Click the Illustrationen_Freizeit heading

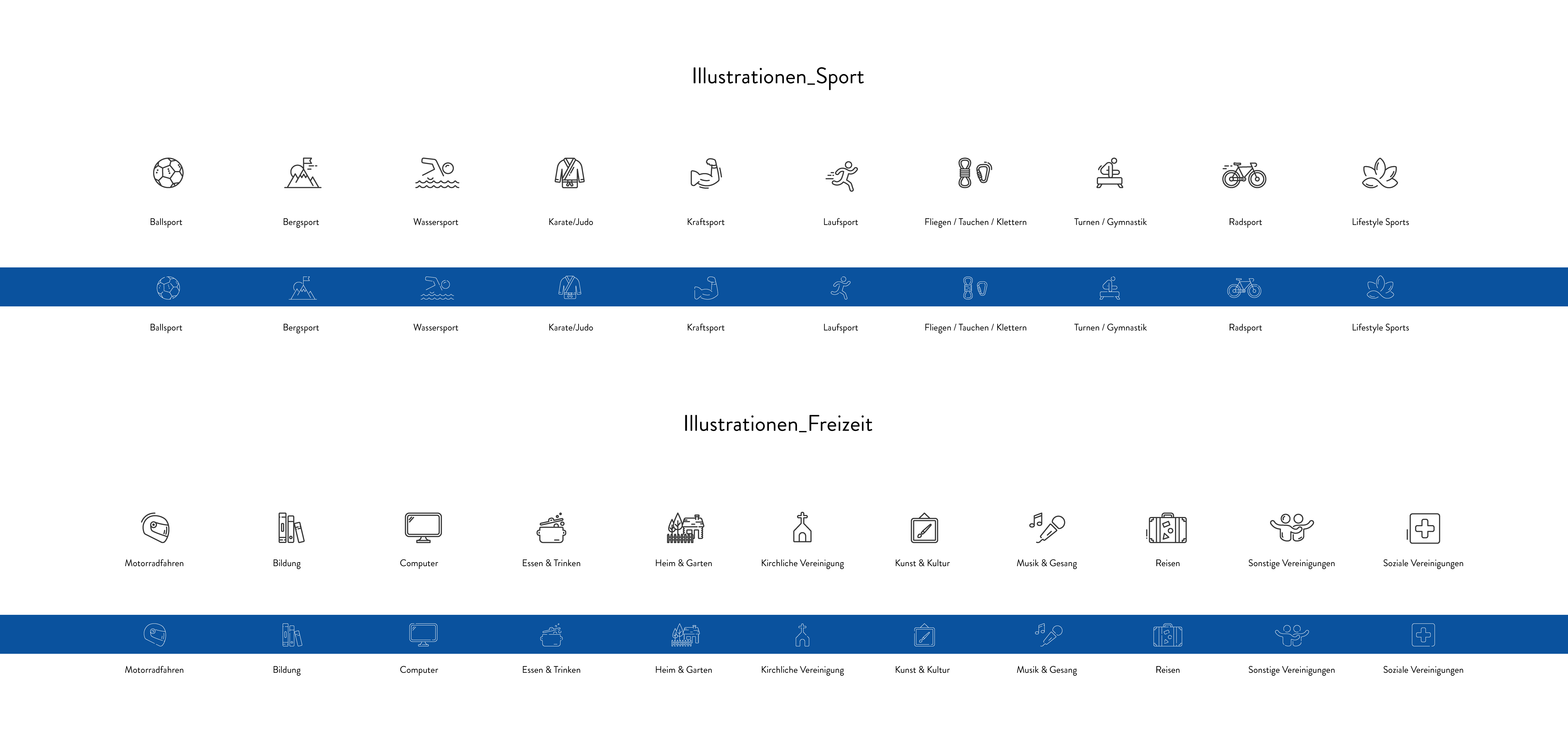778,423
